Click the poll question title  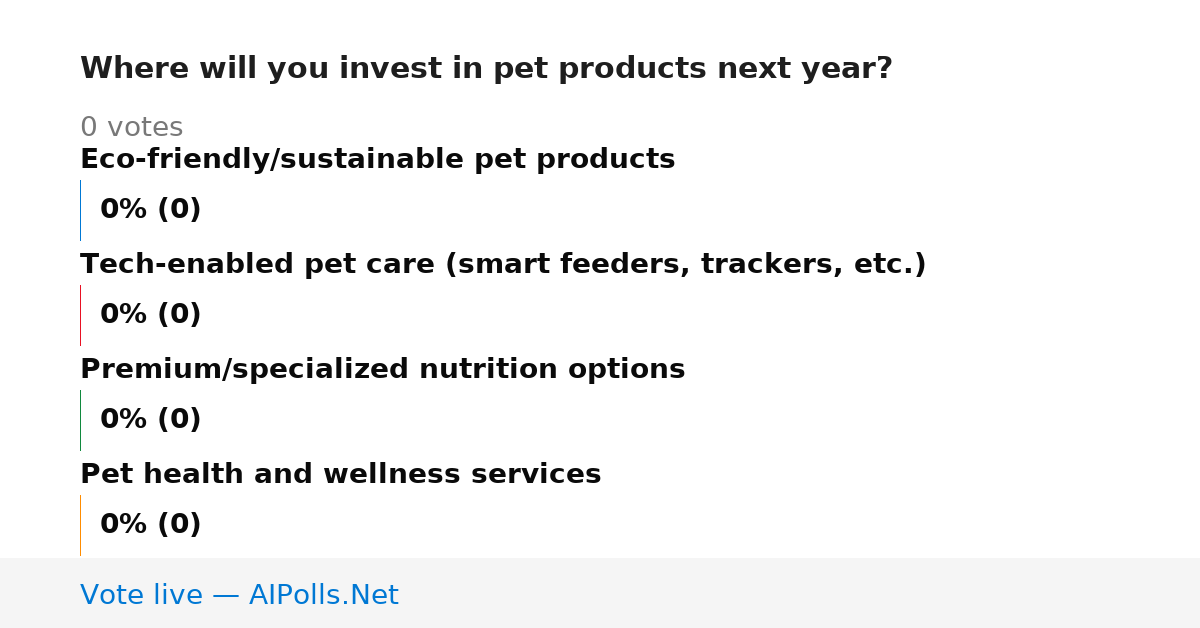pos(486,69)
